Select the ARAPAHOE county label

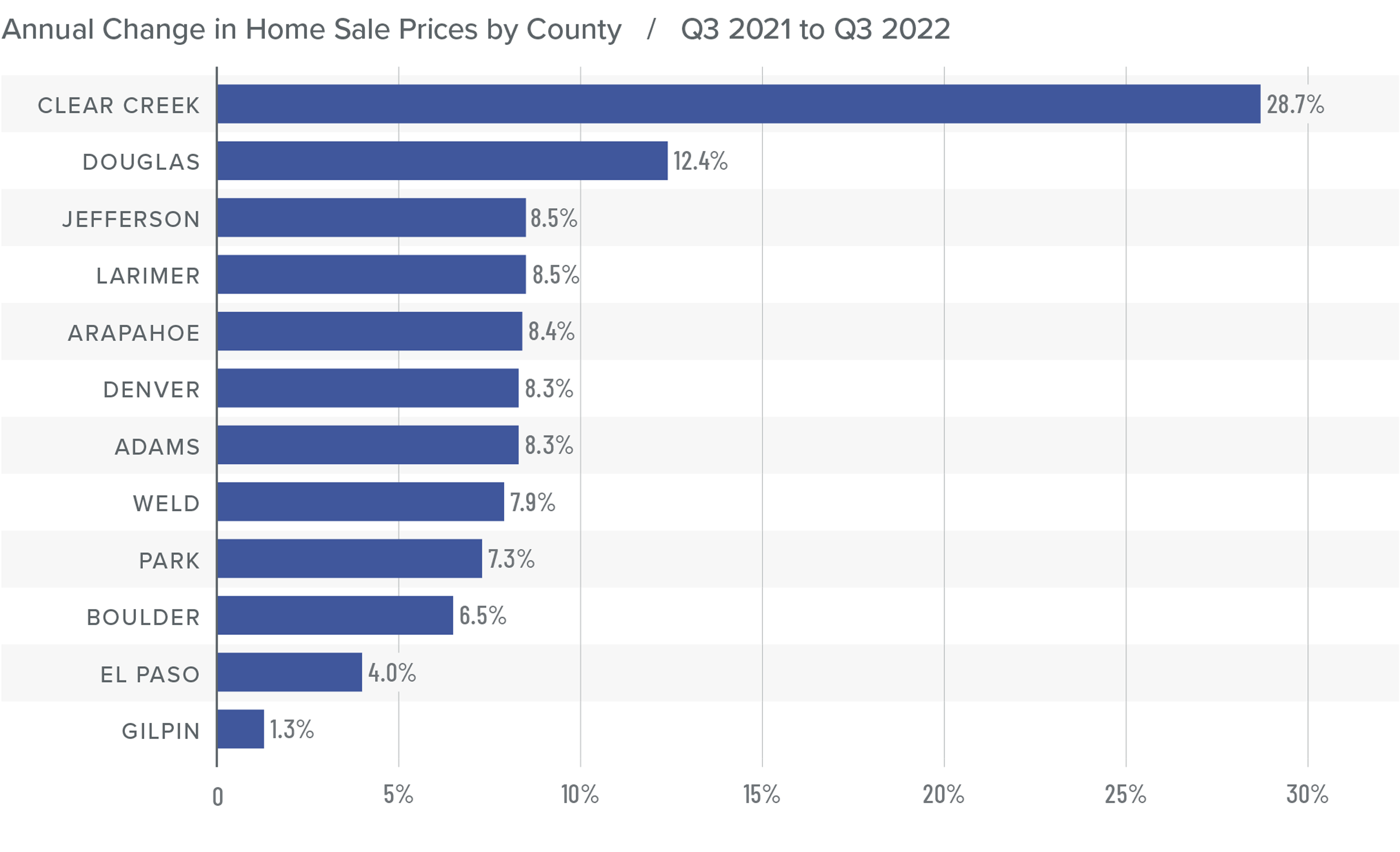pyautogui.click(x=134, y=333)
